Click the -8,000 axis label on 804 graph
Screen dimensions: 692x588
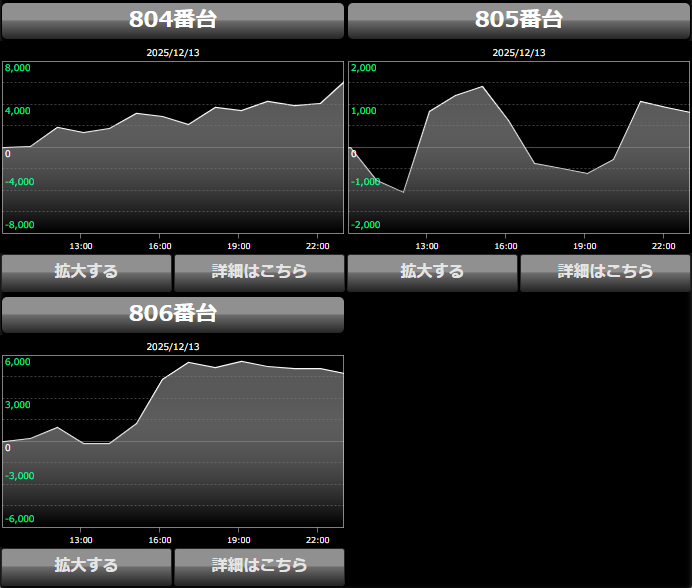pos(19,225)
